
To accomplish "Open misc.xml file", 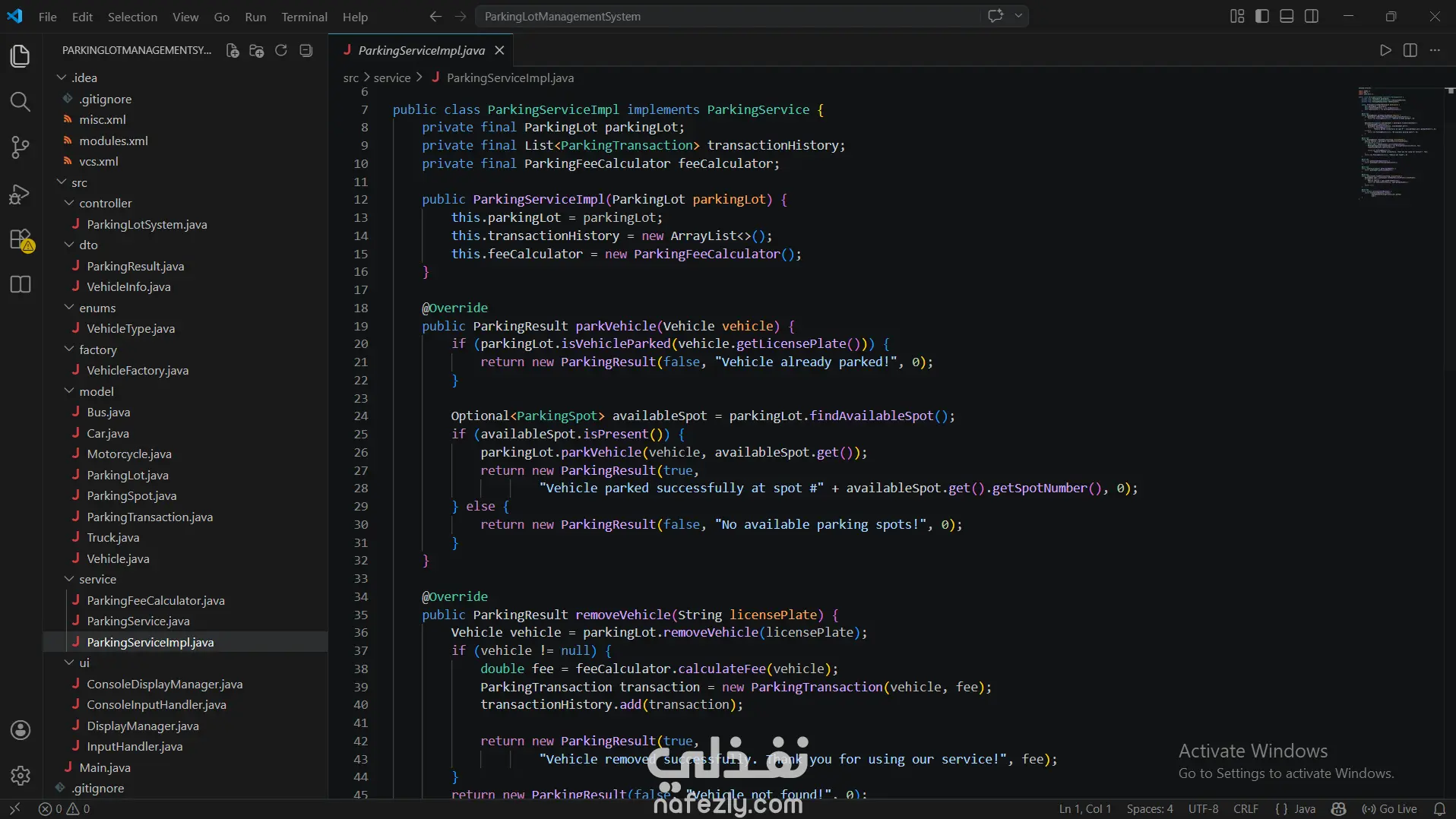I will (x=185, y=119).
